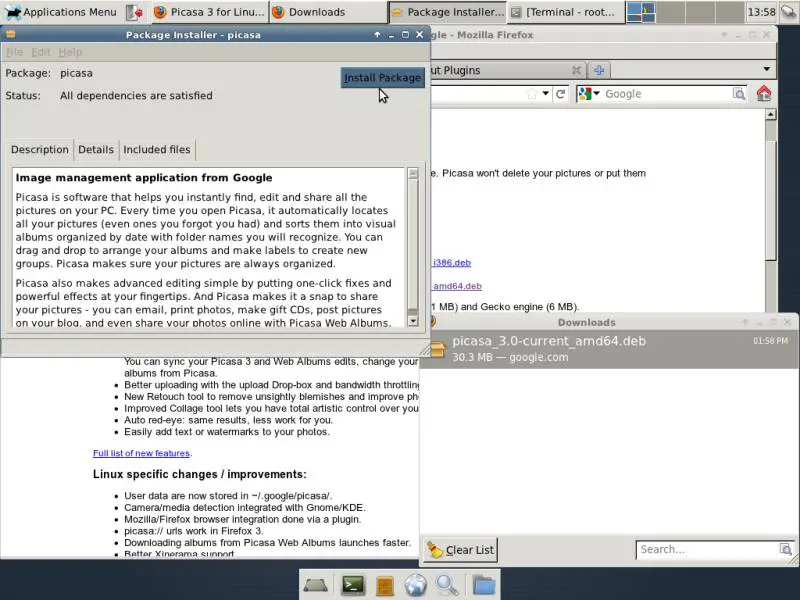Close the Plugins tab in Firefox
Image resolution: width=800 pixels, height=600 pixels.
click(x=576, y=70)
